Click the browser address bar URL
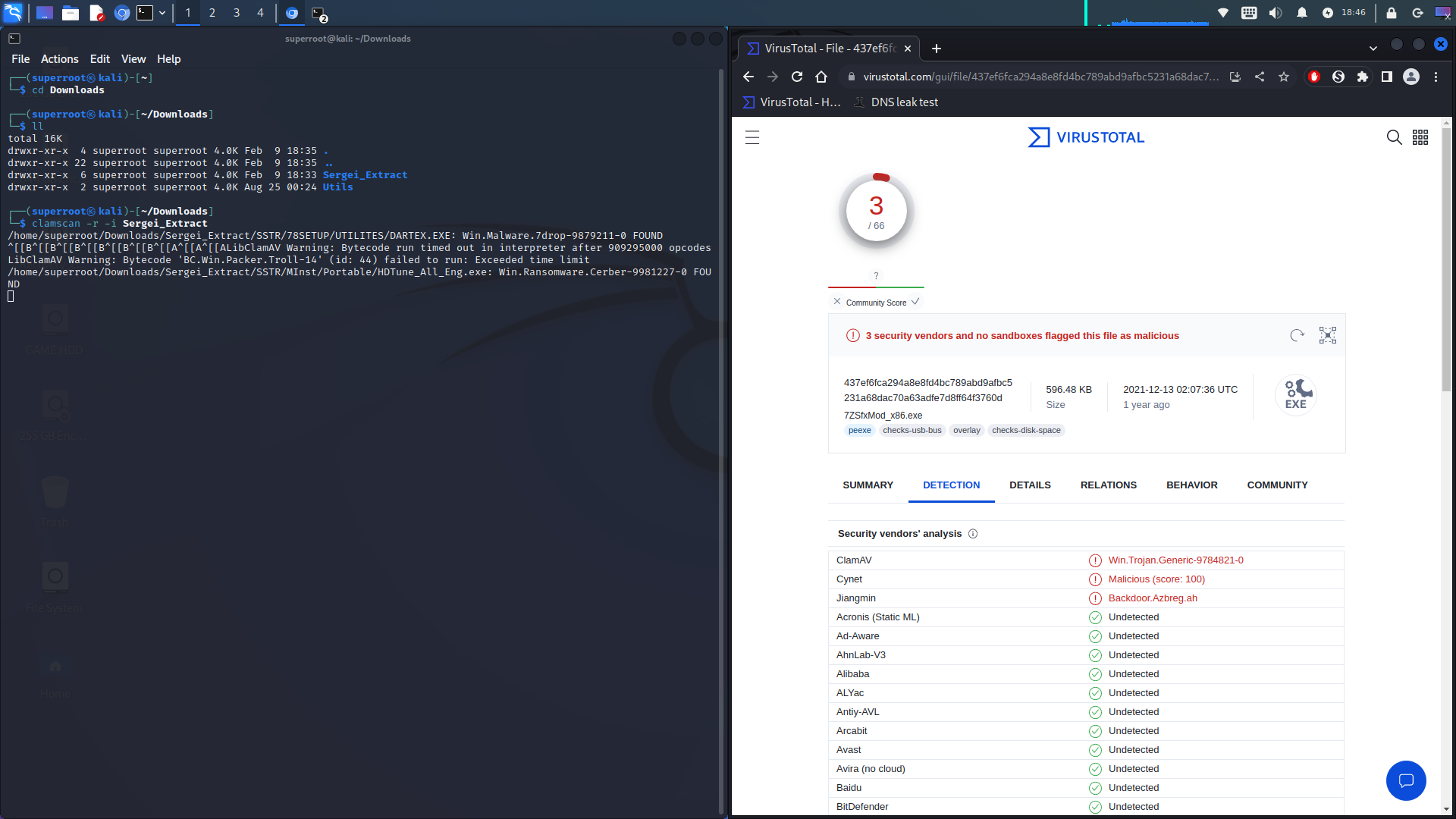The height and width of the screenshot is (819, 1456). pos(1039,77)
